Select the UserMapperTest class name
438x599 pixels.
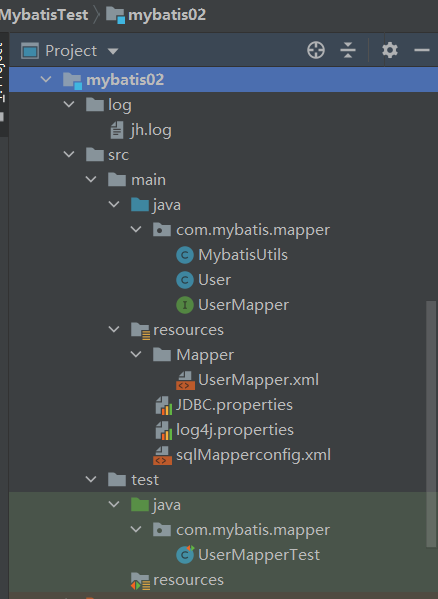click(259, 555)
